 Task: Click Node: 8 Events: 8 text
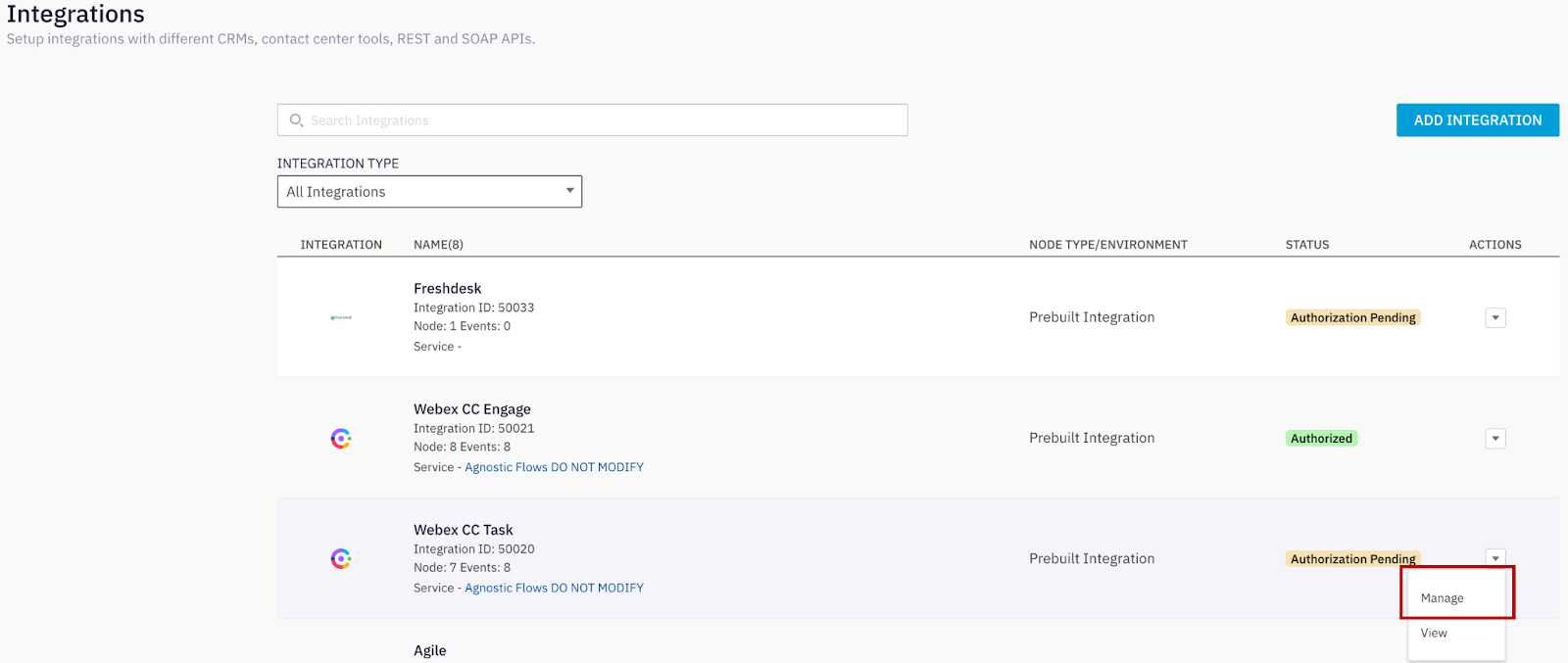(x=462, y=447)
